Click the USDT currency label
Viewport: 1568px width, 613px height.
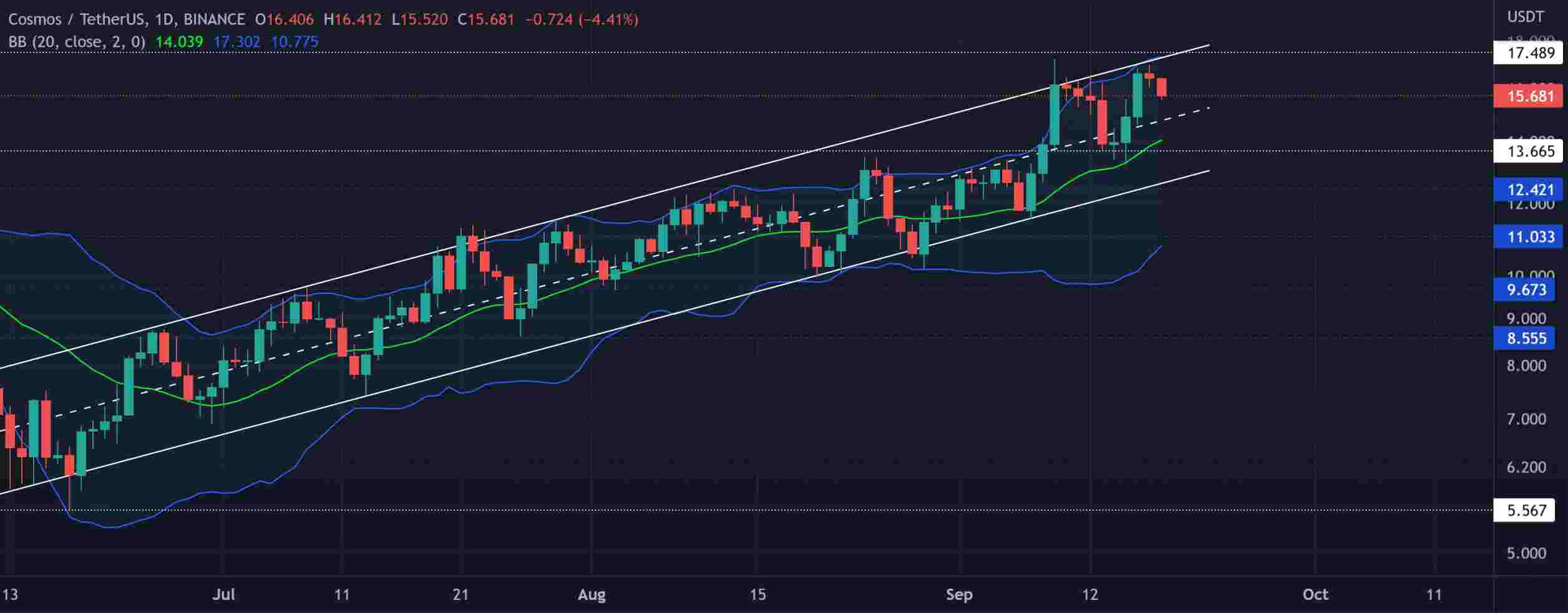click(1526, 17)
